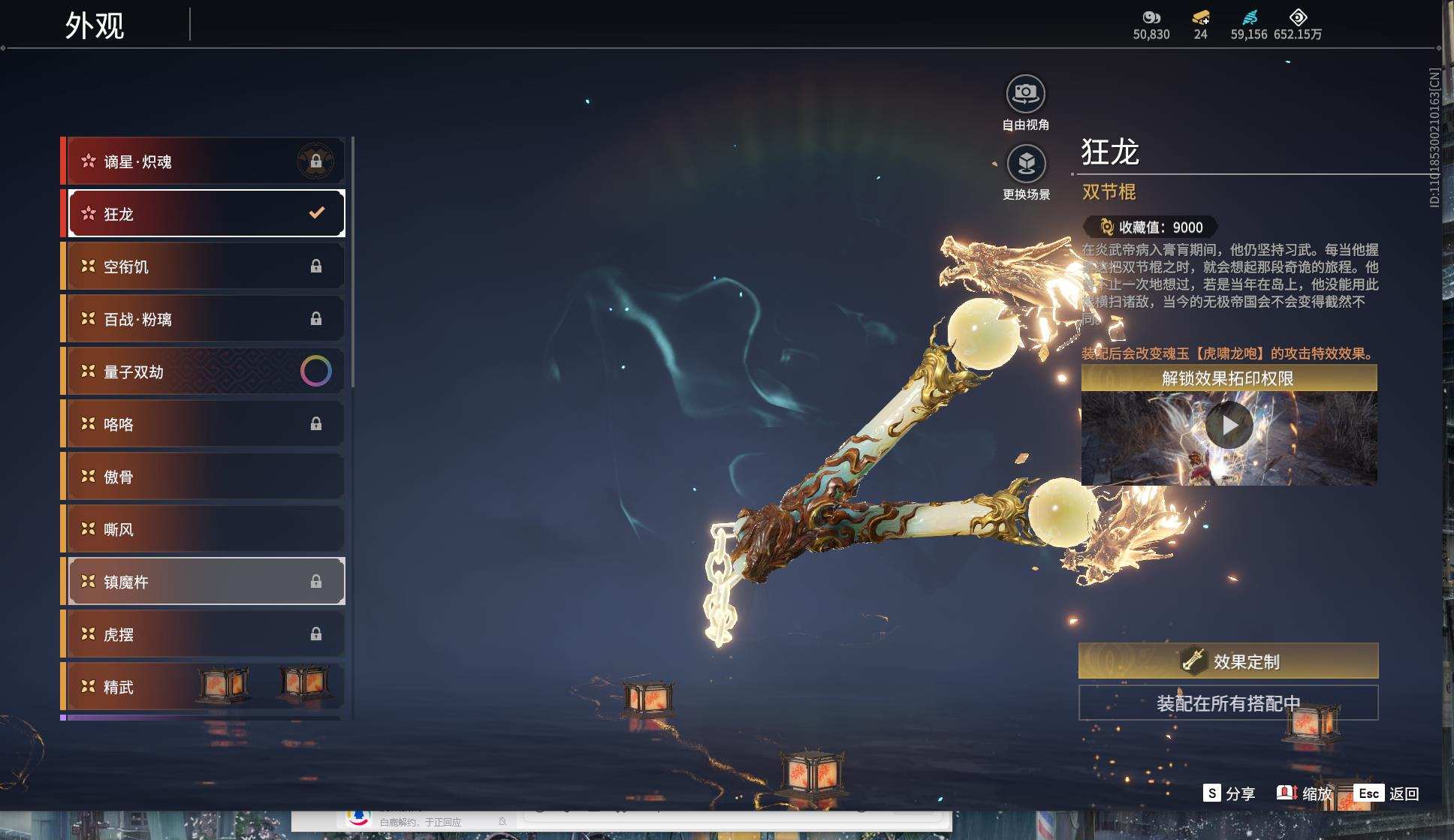Play the 解锁效果拓印权限 preview video
1454x840 pixels.
tap(1229, 426)
